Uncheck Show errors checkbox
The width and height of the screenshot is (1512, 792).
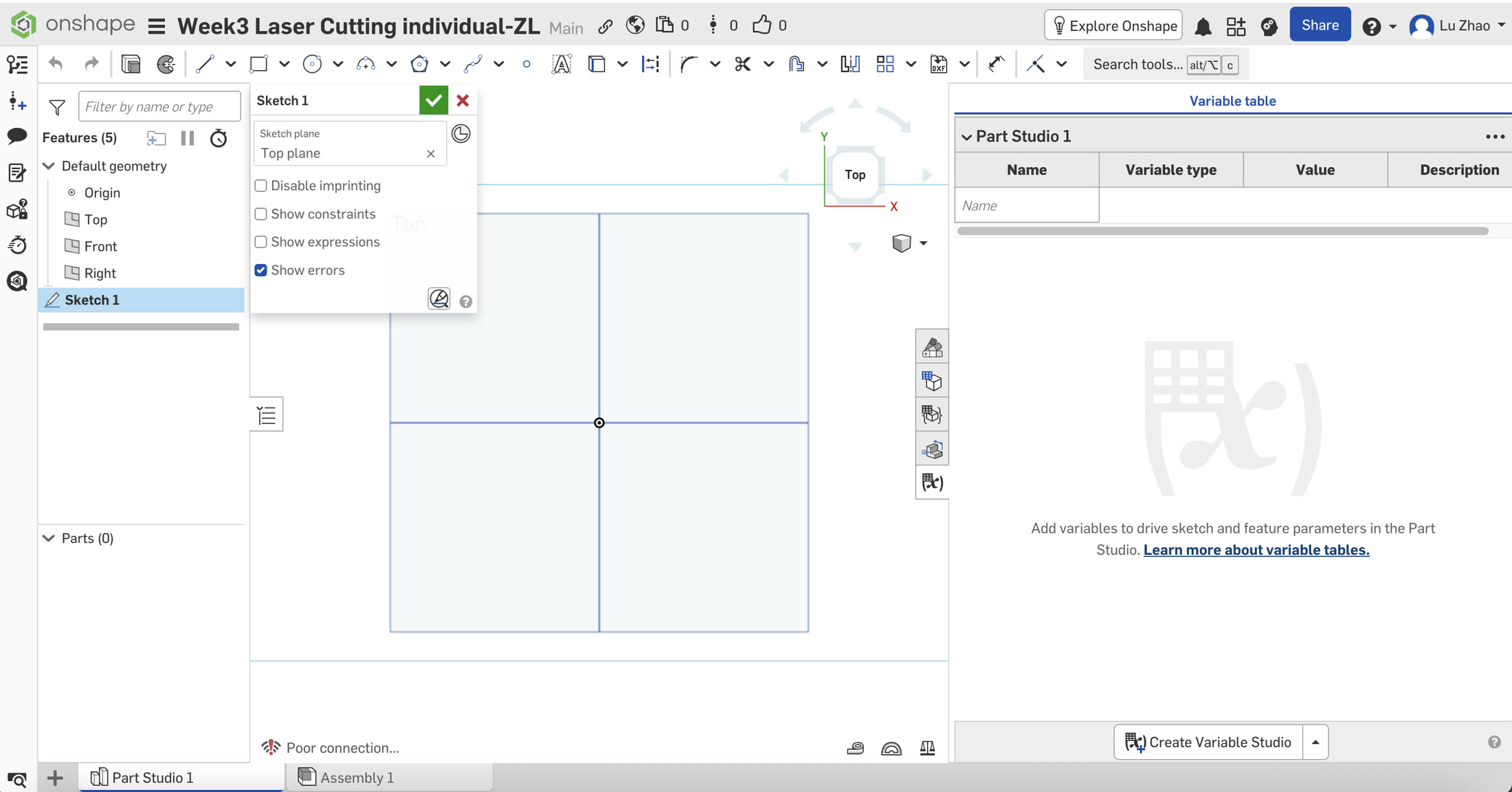point(260,270)
